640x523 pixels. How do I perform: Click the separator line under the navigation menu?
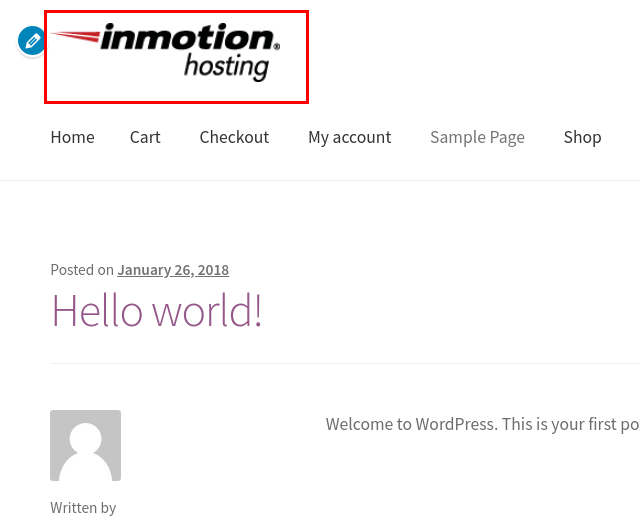click(320, 180)
